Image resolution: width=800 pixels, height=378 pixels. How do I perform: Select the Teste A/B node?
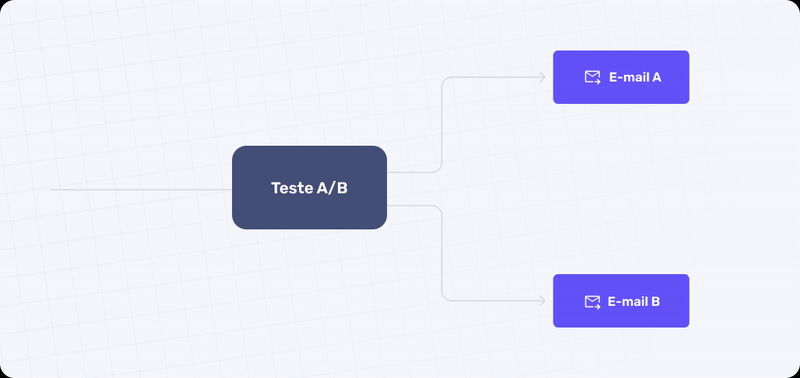pos(309,187)
